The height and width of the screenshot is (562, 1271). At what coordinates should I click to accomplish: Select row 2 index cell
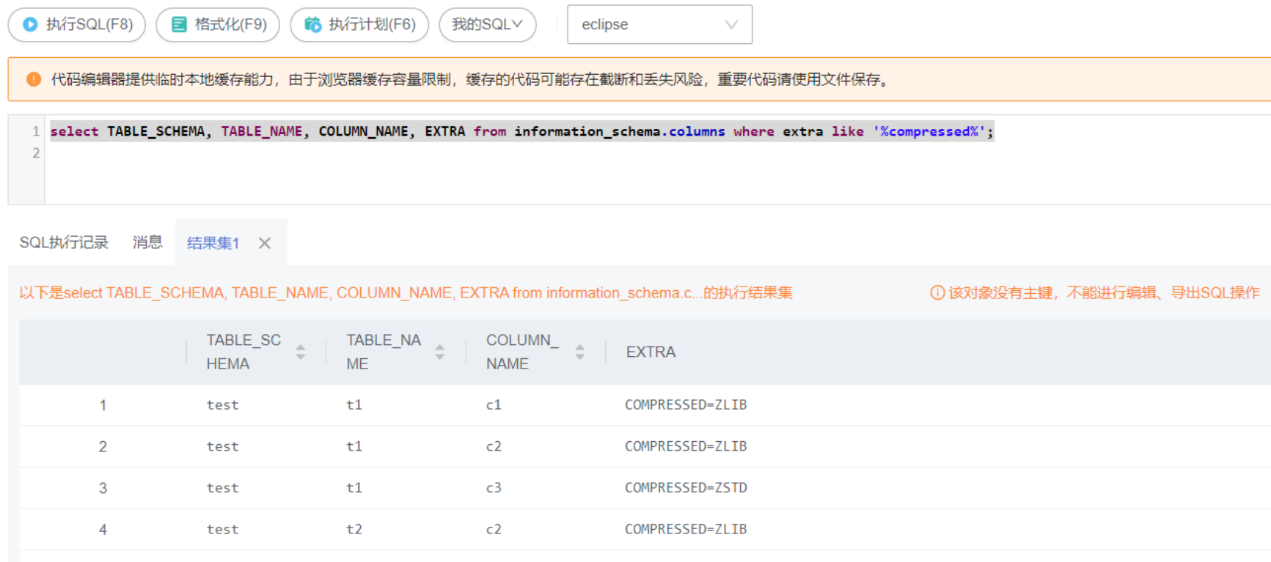click(102, 446)
